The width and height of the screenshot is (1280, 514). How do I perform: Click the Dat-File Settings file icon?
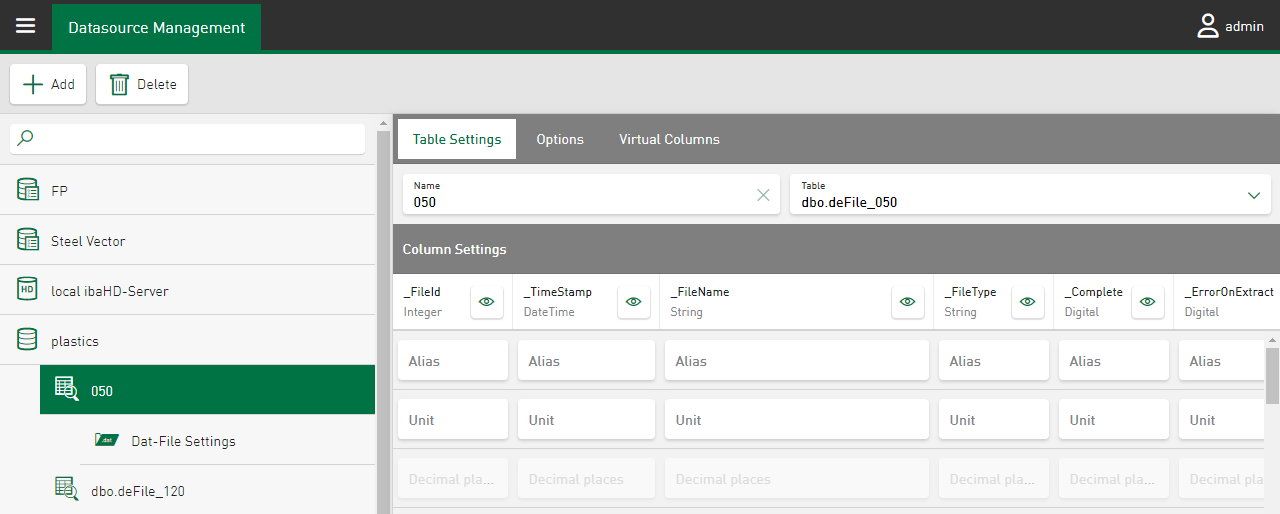click(107, 440)
